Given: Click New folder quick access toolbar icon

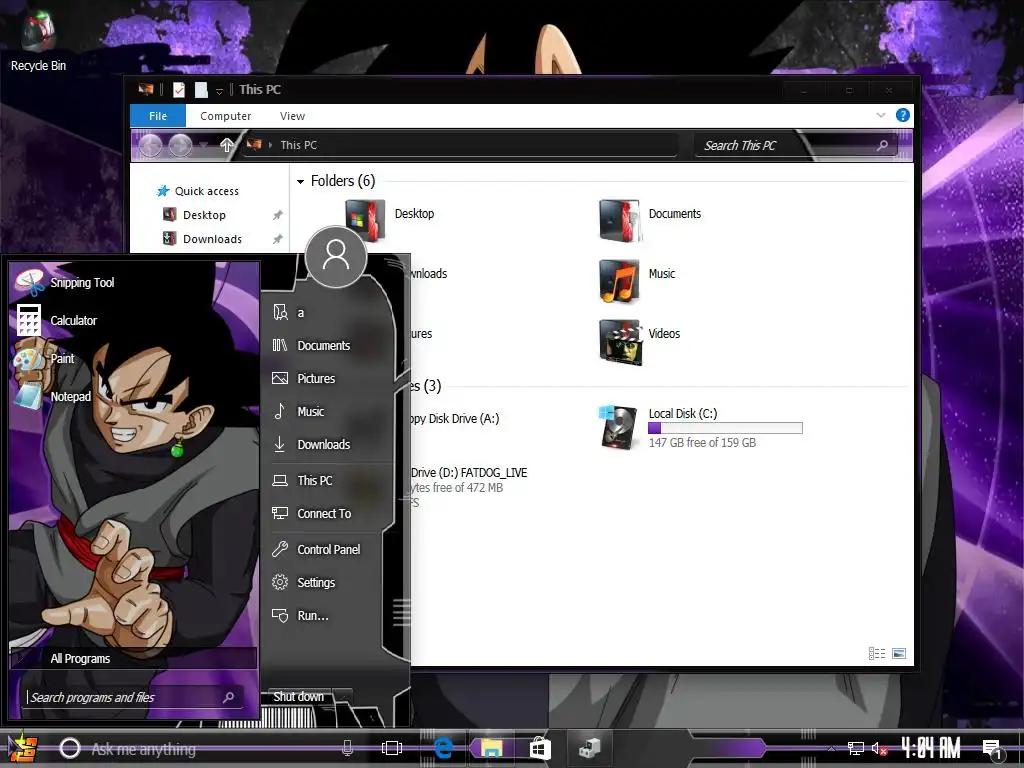Looking at the screenshot, I should tap(201, 89).
